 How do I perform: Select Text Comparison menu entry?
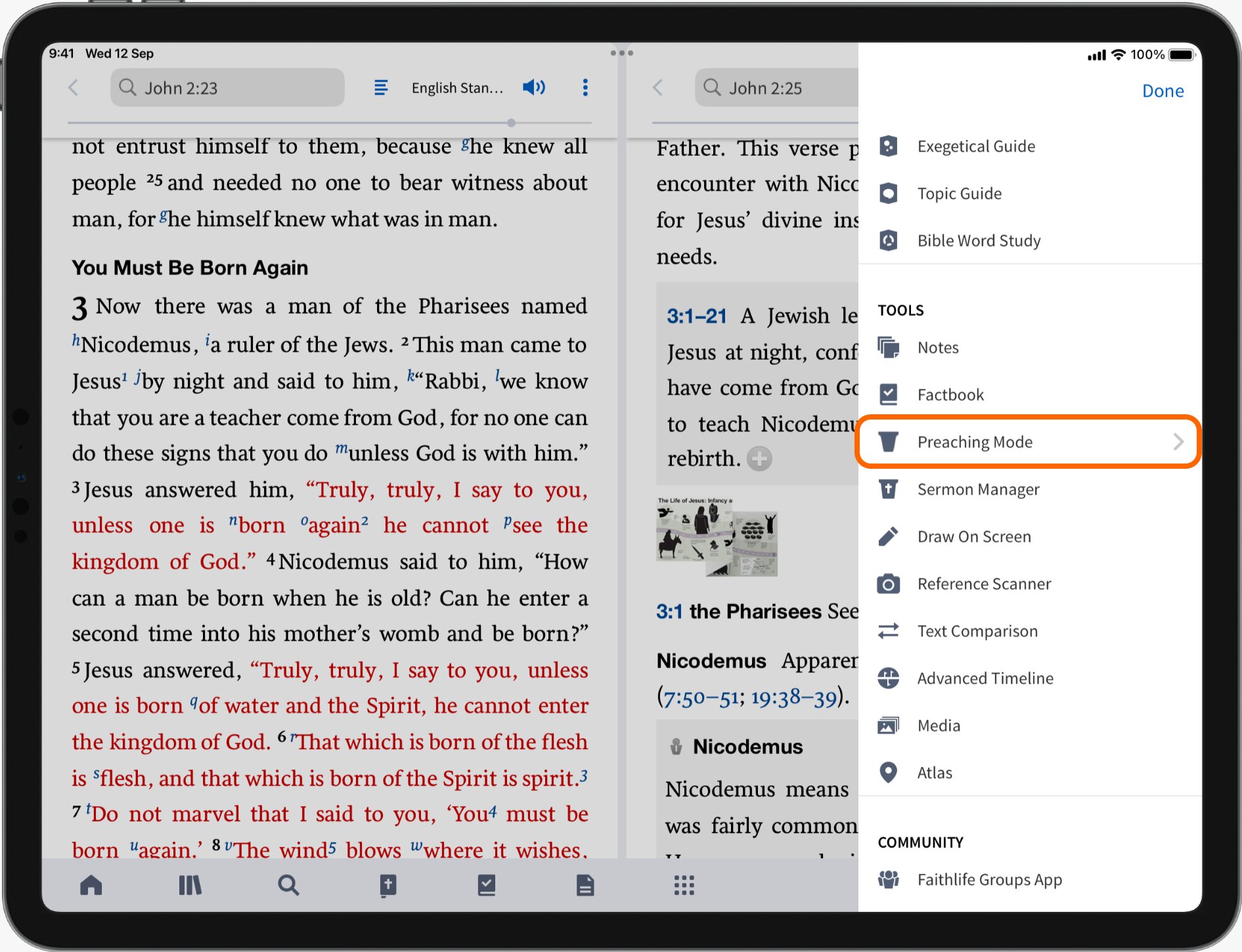pyautogui.click(x=1030, y=631)
